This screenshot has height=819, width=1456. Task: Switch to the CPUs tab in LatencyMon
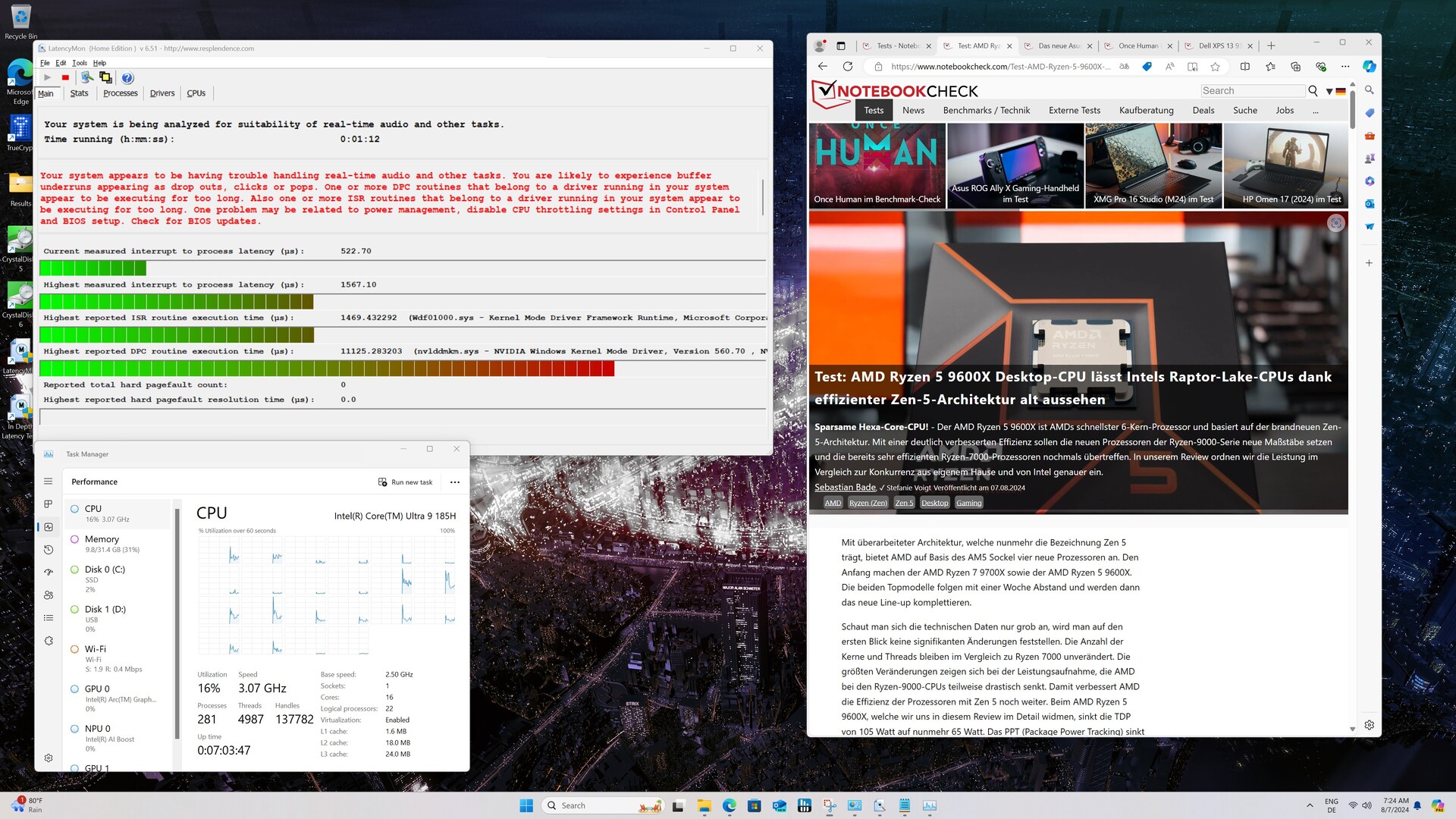tap(196, 93)
